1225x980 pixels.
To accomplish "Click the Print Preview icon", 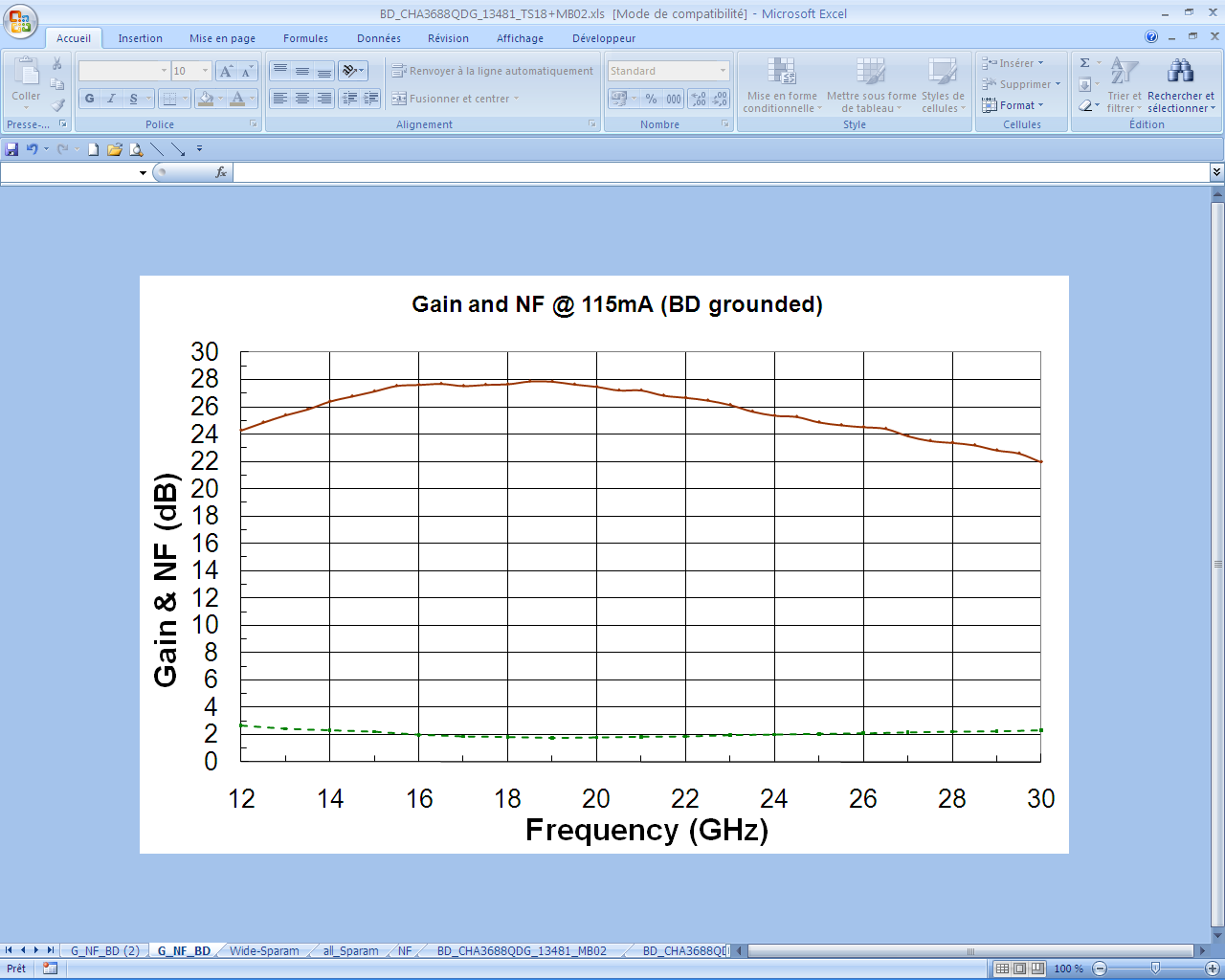I will (136, 149).
